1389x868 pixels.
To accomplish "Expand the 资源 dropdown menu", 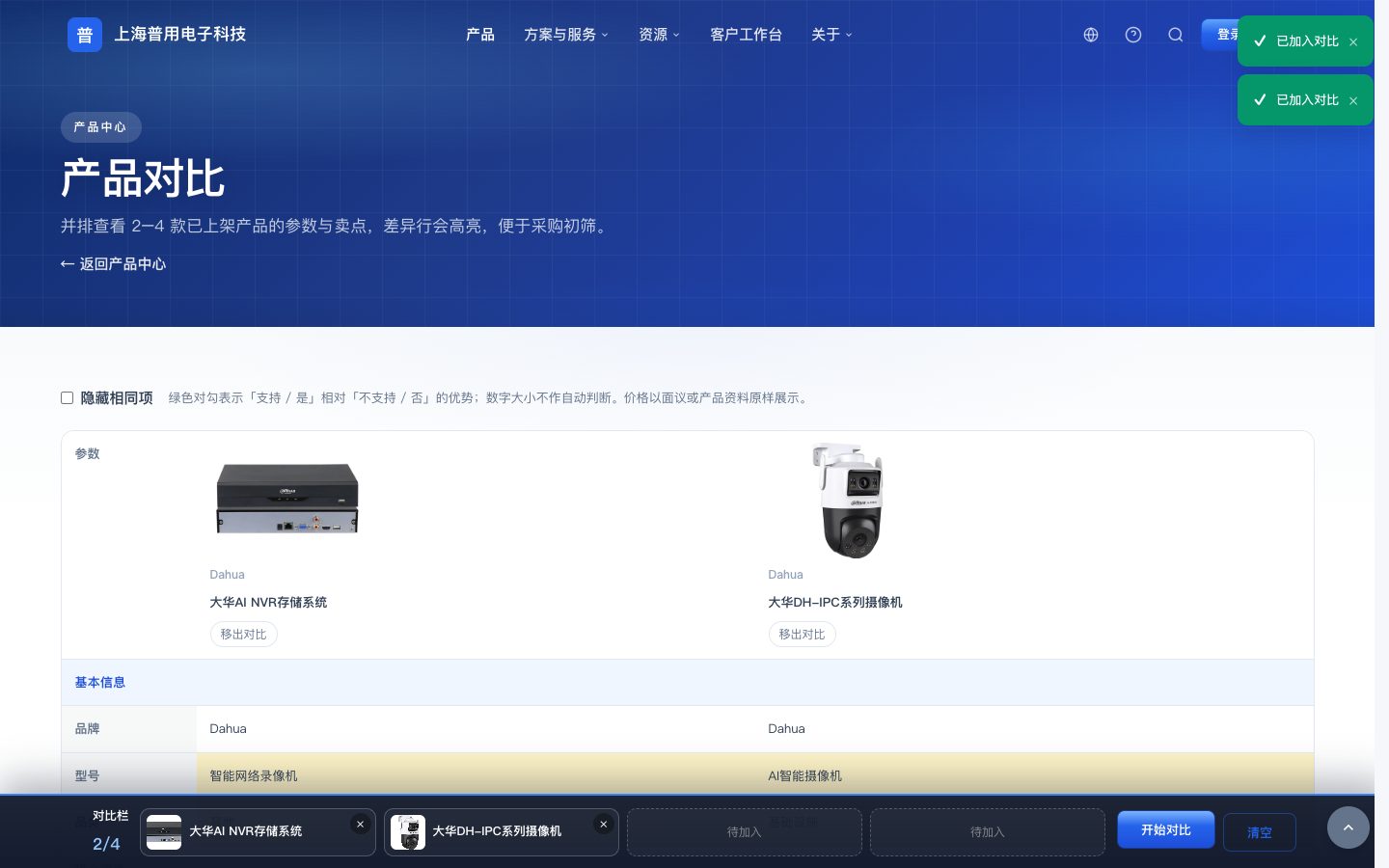I will click(660, 35).
